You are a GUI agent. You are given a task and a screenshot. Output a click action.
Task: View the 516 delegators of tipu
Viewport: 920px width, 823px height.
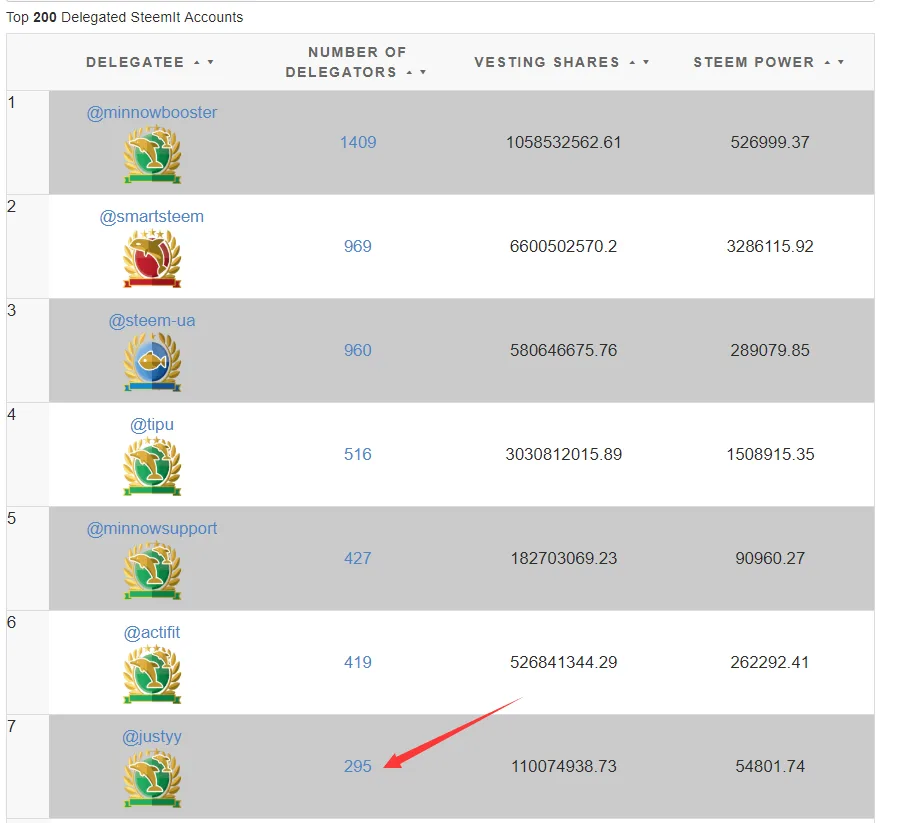tap(358, 454)
